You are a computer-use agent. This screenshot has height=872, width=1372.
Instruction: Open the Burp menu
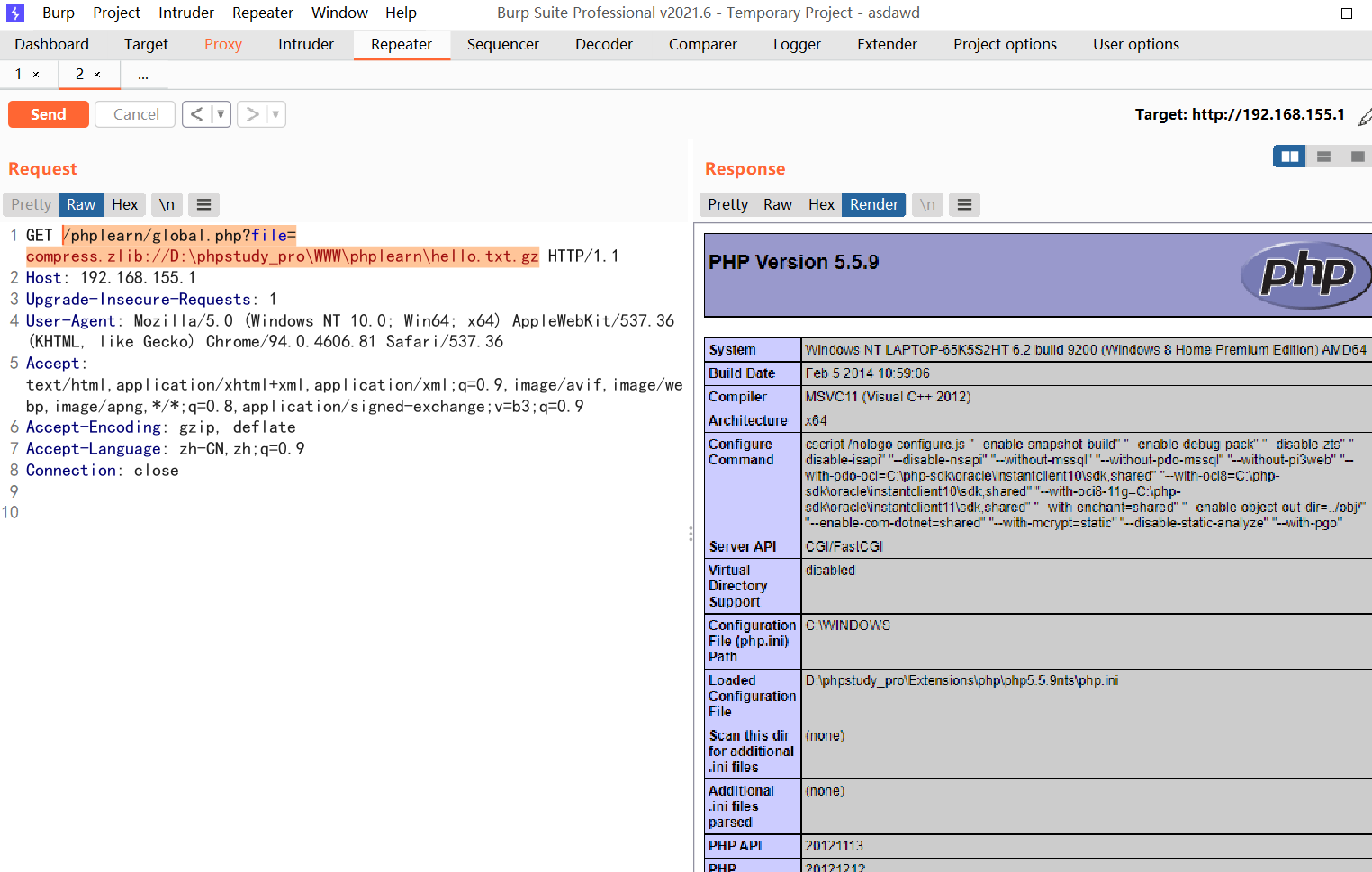point(59,13)
